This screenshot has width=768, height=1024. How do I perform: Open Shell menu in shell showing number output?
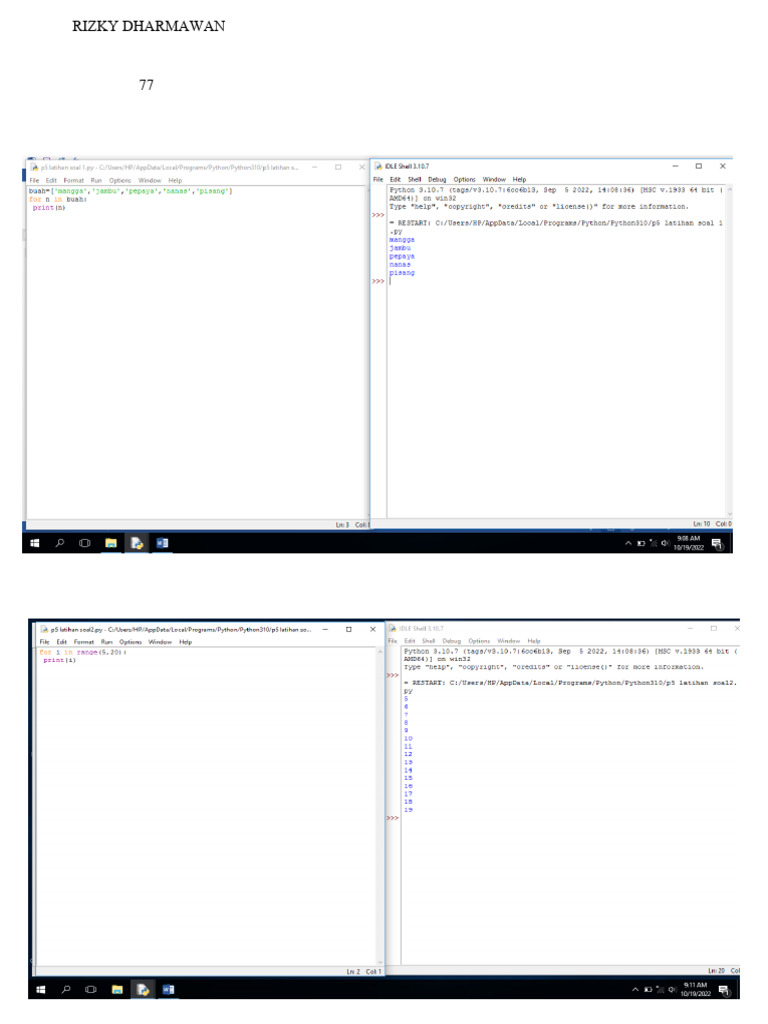428,641
